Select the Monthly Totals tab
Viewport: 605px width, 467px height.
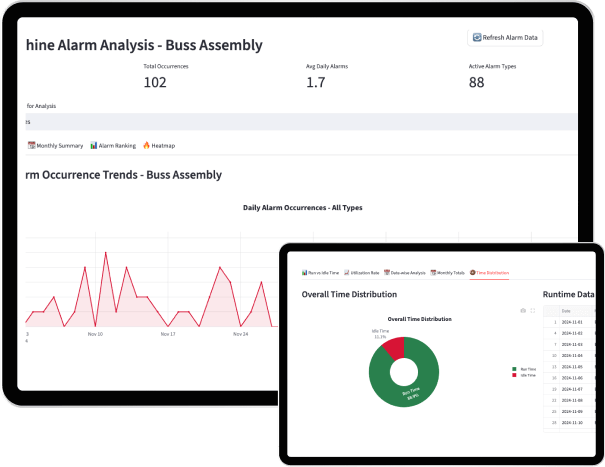coord(450,272)
